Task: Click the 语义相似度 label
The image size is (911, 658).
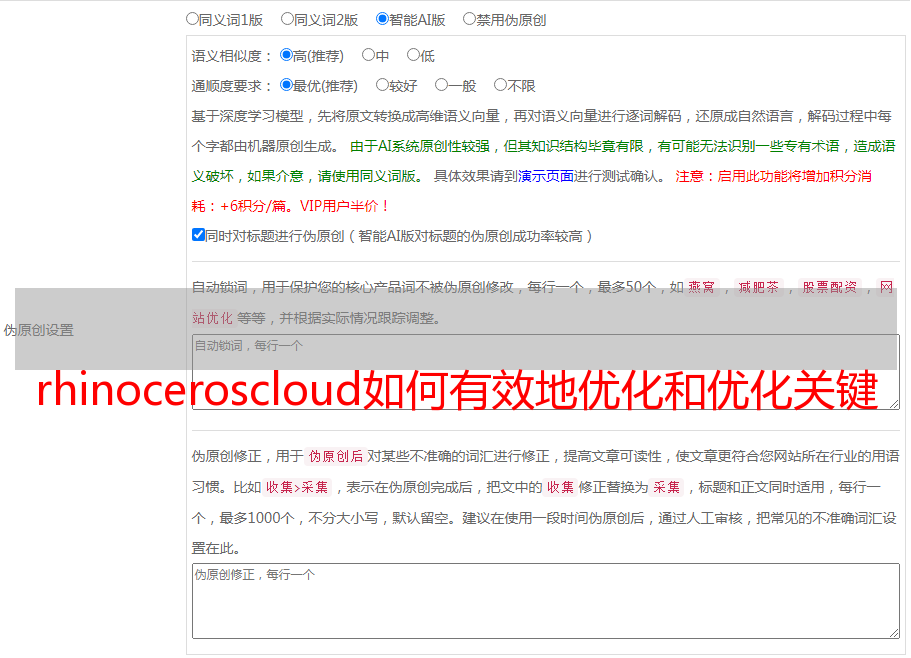Action: (231, 56)
